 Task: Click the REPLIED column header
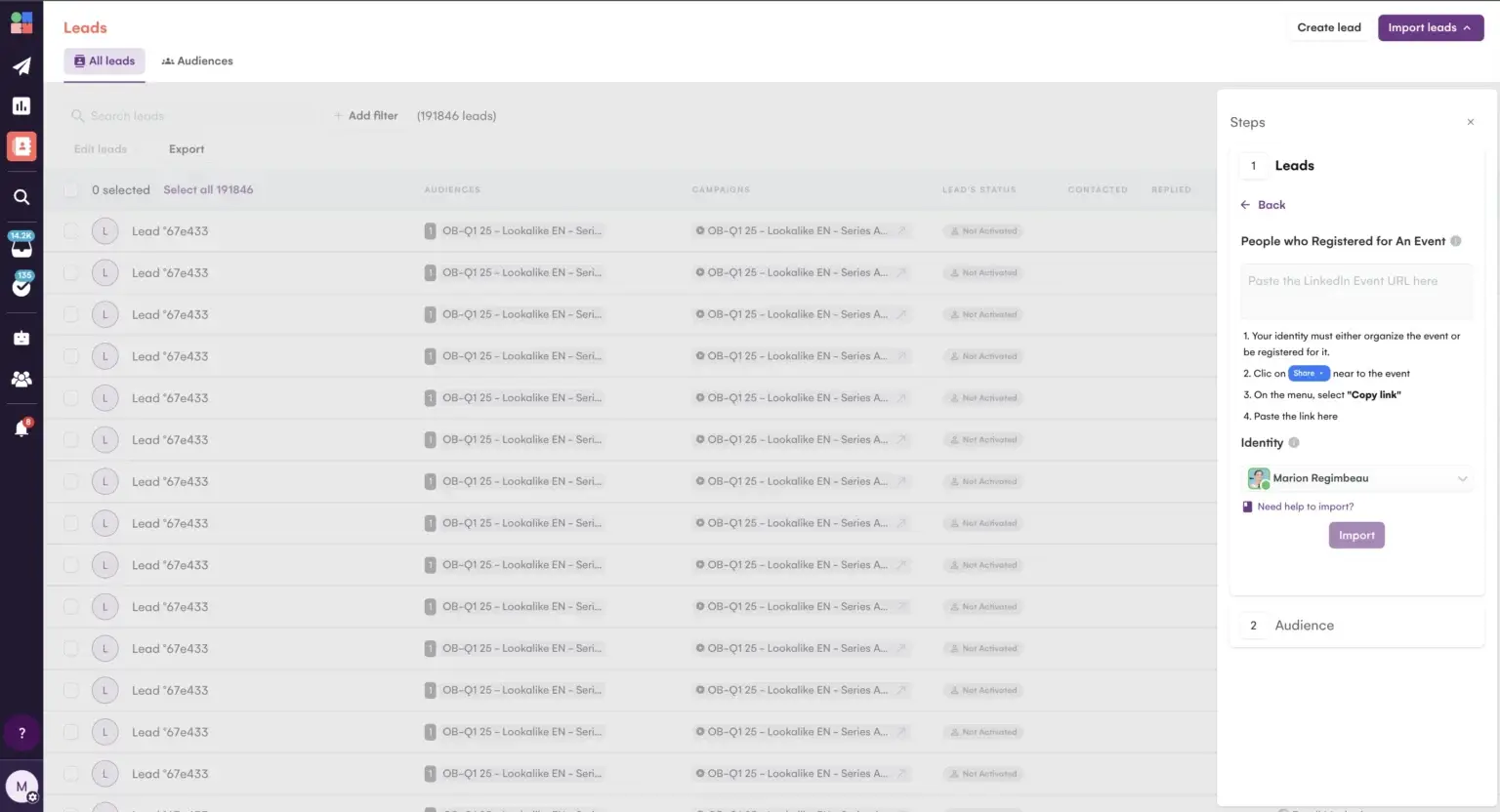point(1171,189)
